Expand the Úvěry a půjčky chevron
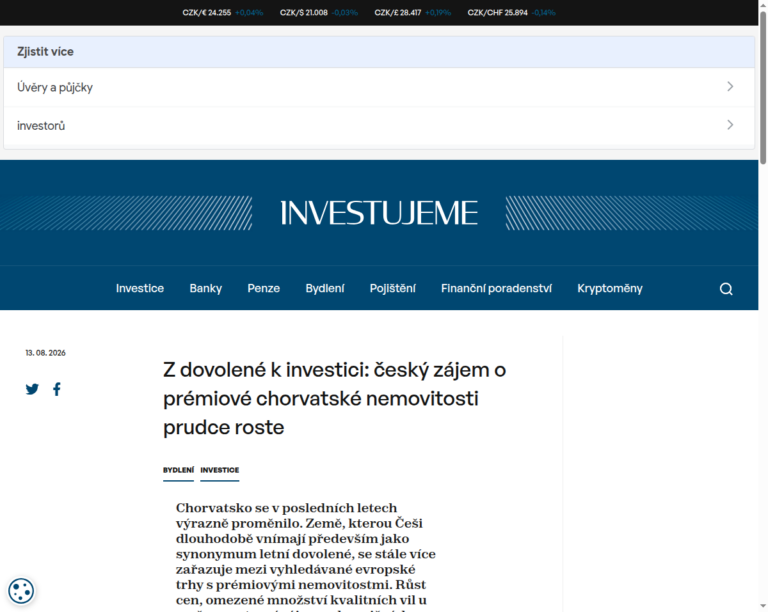The width and height of the screenshot is (768, 612). pyautogui.click(x=730, y=87)
